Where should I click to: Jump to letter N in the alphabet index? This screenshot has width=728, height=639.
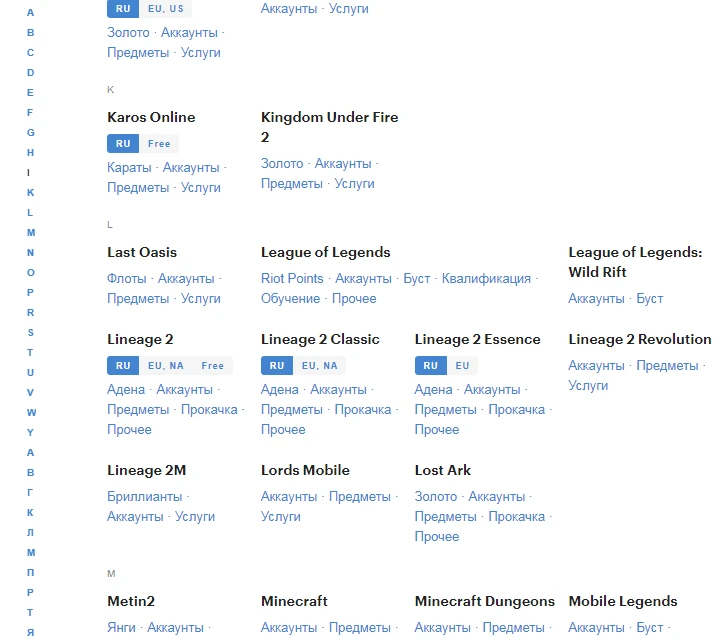click(x=30, y=252)
